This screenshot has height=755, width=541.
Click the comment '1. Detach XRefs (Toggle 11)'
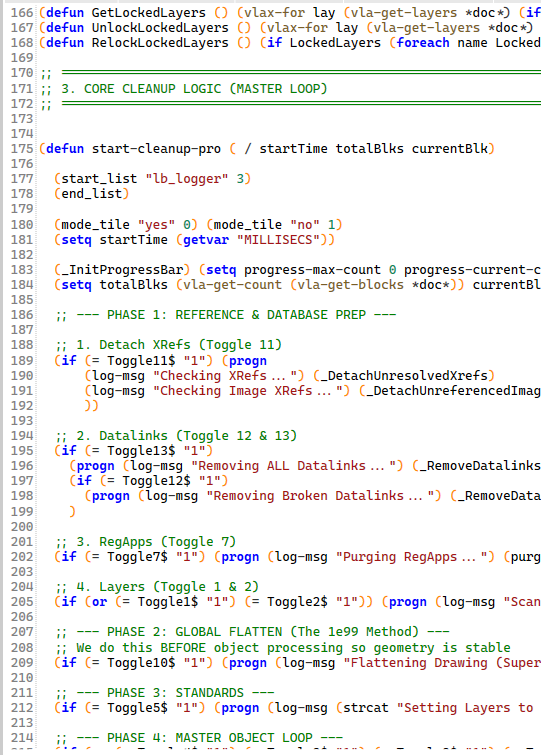(x=179, y=345)
